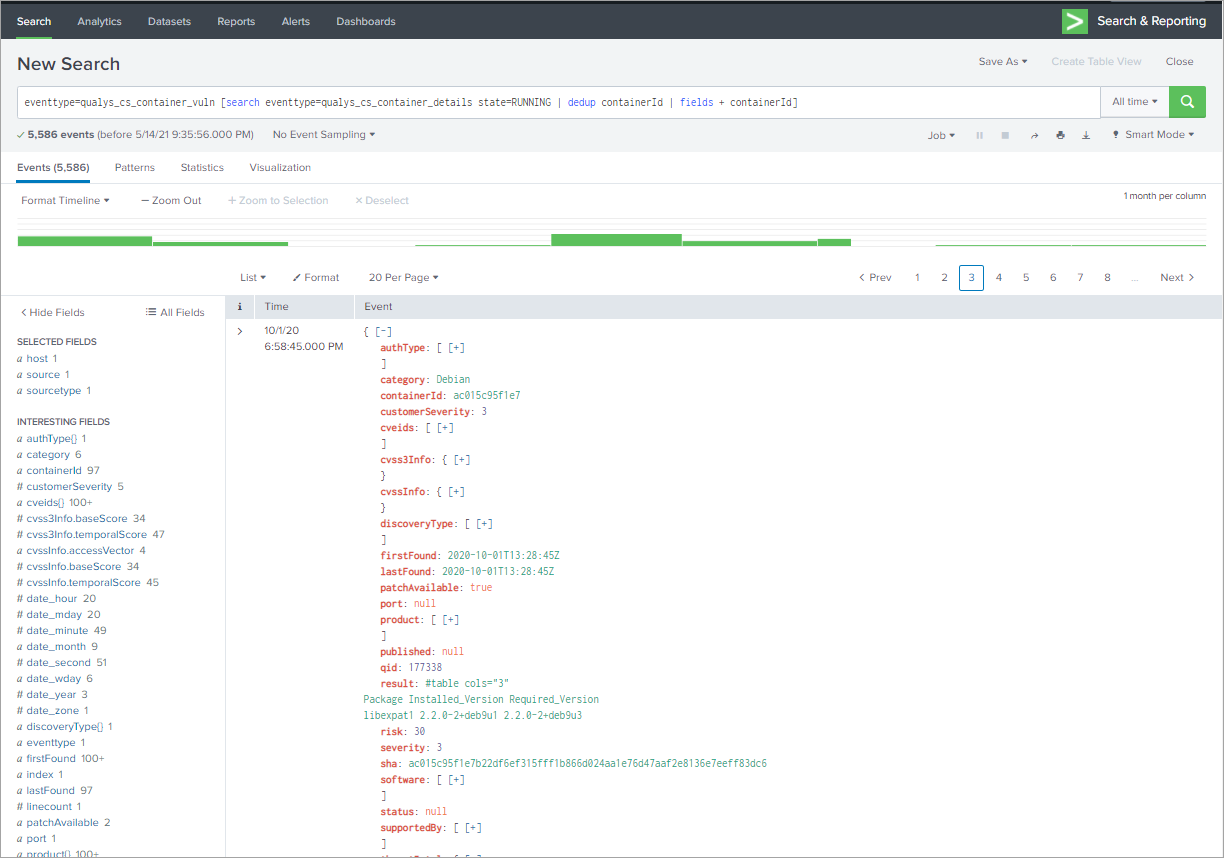Switch to the Patterns tab
The width and height of the screenshot is (1224, 858).
pos(135,167)
